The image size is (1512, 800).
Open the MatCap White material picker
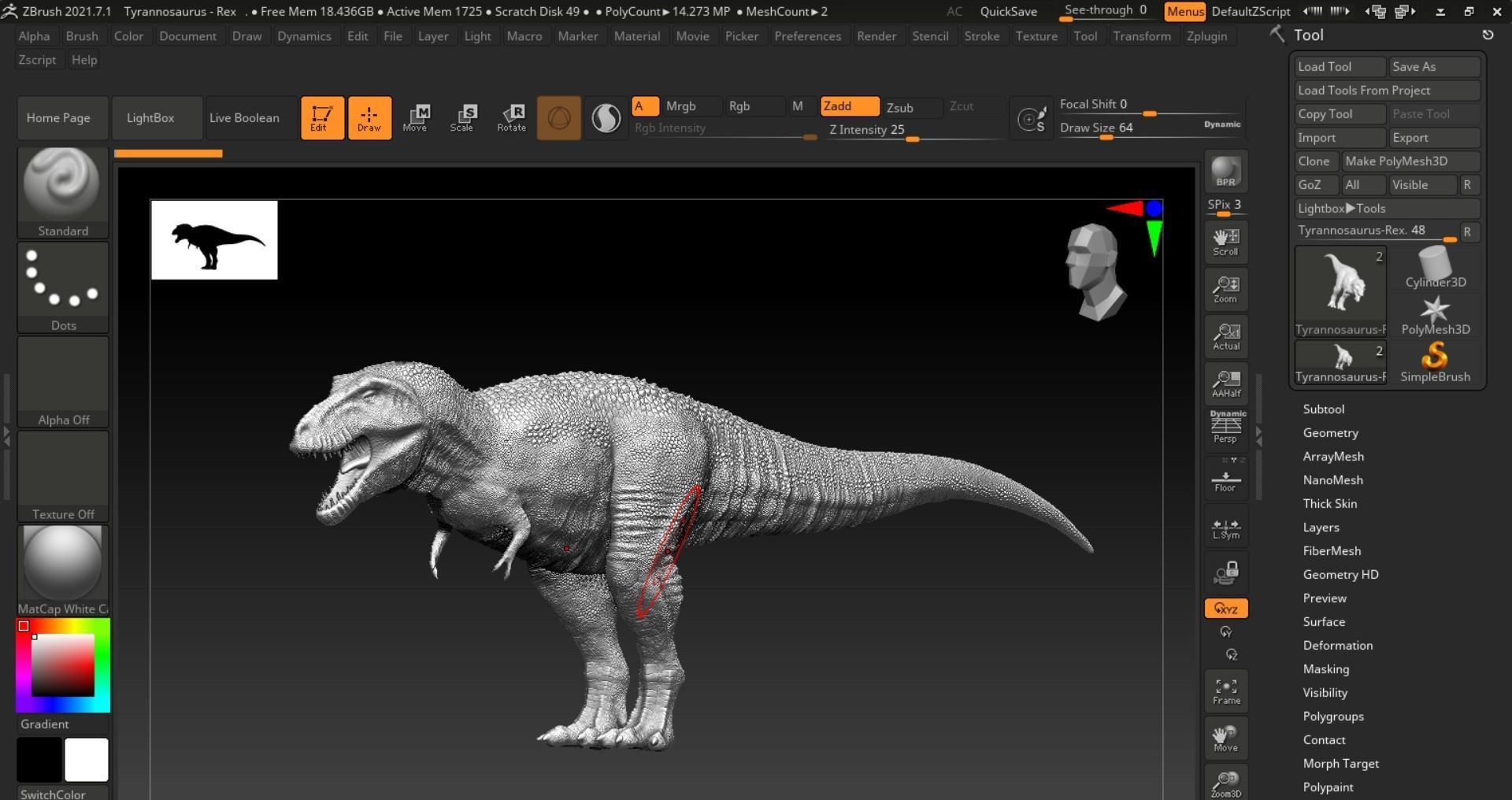(x=63, y=571)
